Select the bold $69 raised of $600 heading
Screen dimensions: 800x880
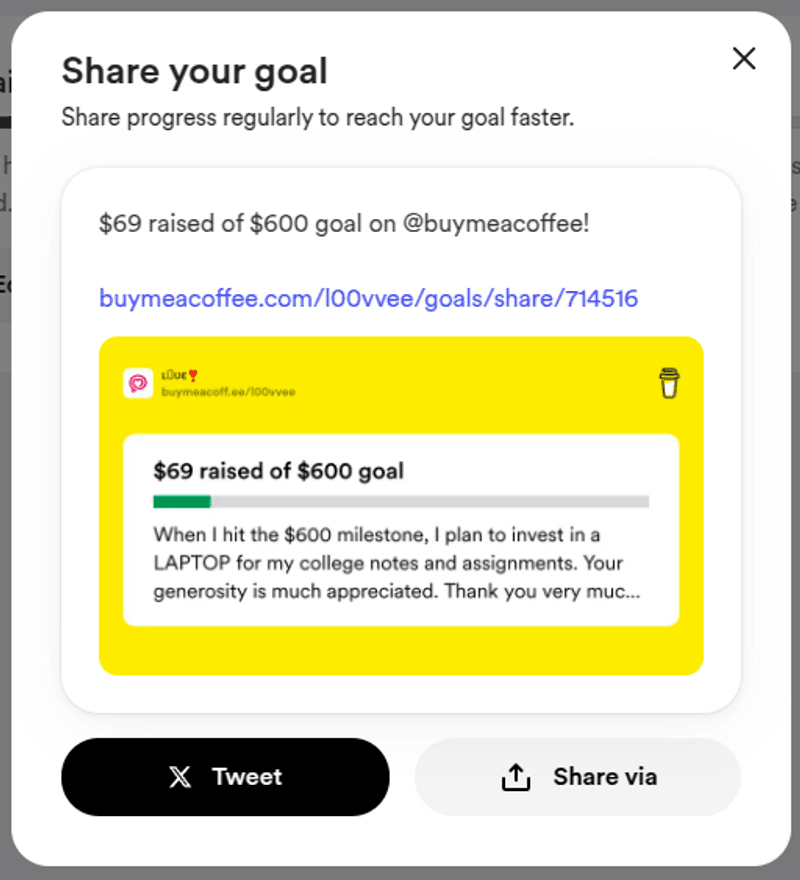(x=278, y=471)
